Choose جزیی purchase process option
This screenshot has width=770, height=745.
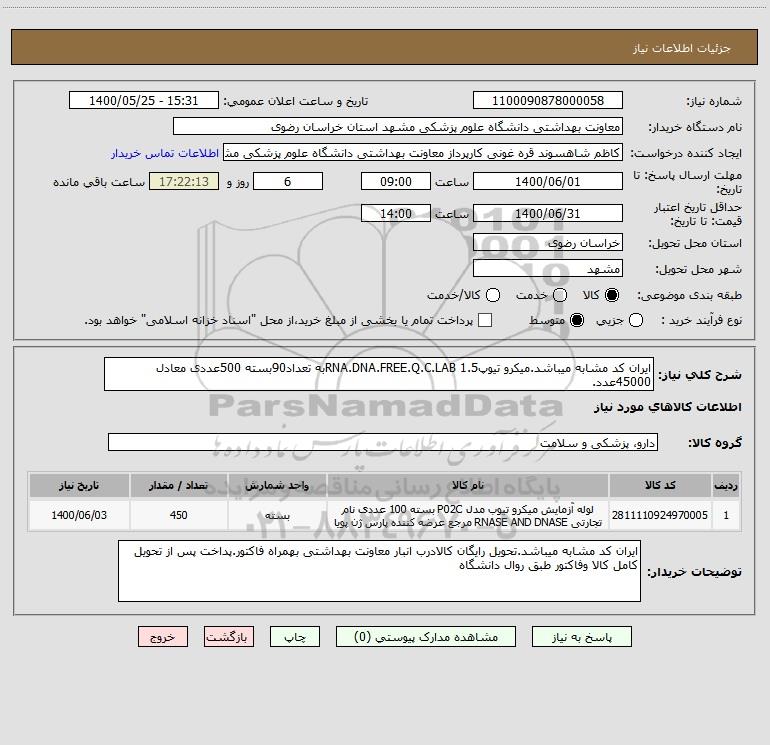[635, 320]
